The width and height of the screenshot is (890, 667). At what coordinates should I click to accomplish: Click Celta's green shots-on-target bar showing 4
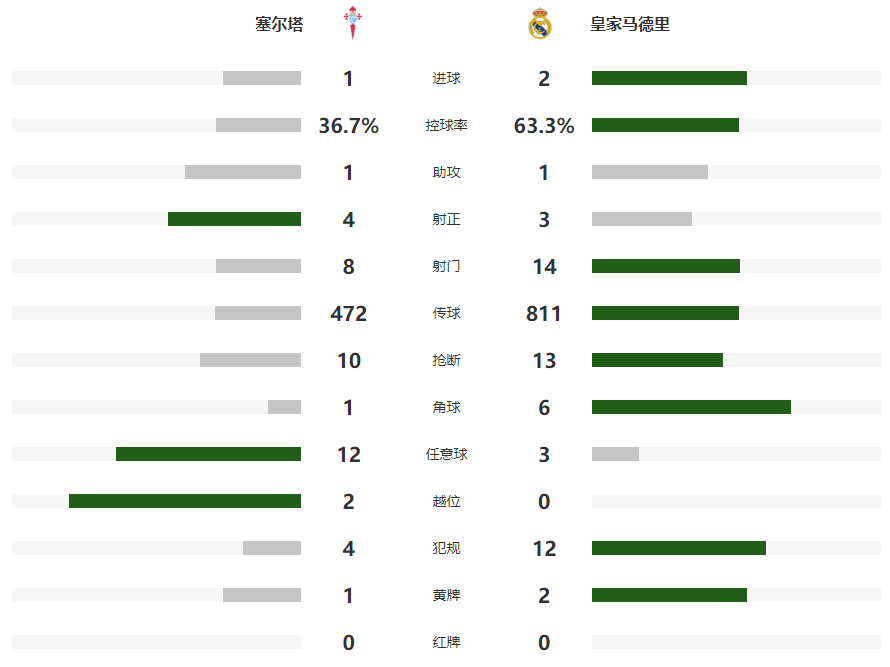tap(234, 219)
